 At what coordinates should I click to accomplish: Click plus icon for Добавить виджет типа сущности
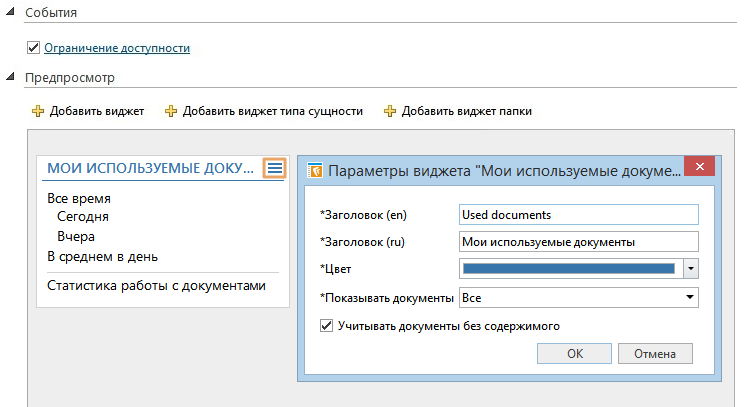click(x=171, y=111)
